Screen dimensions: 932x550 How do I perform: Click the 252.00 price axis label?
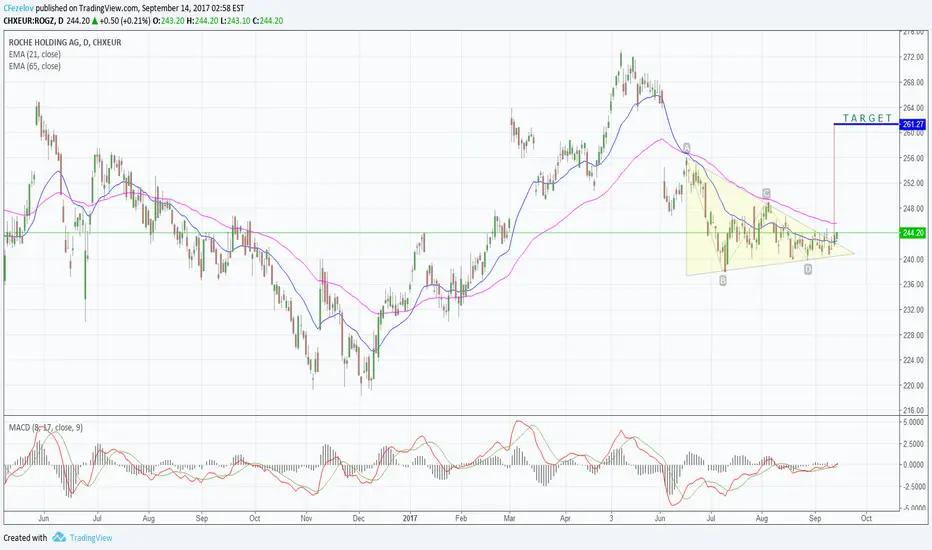click(914, 183)
